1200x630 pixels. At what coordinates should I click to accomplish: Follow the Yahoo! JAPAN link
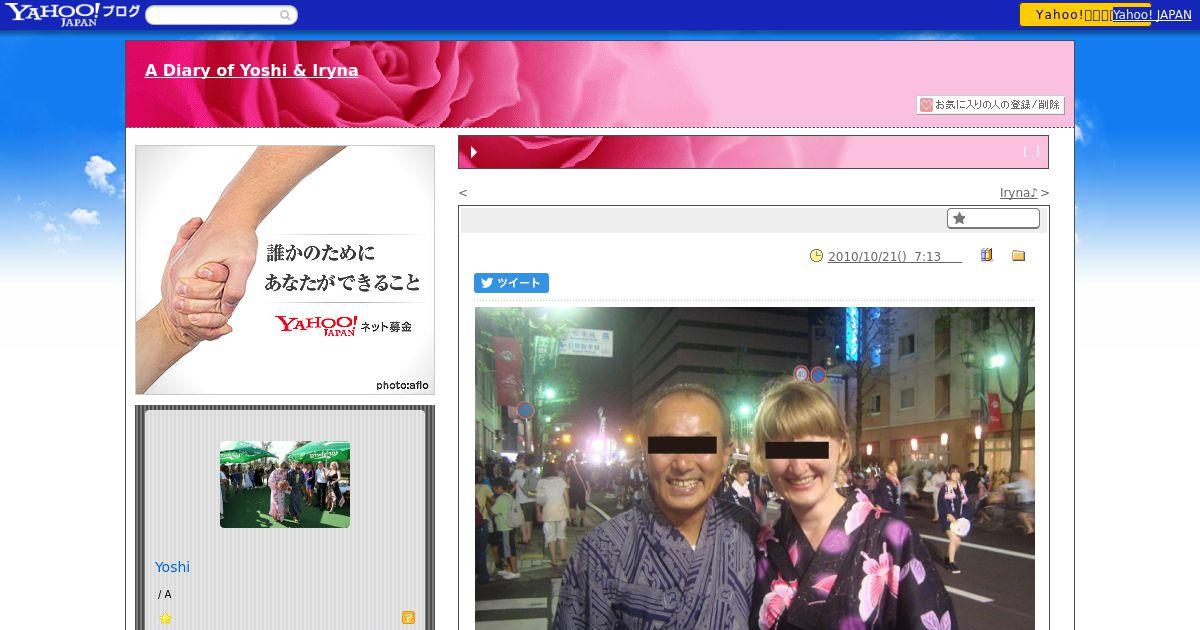(1152, 15)
